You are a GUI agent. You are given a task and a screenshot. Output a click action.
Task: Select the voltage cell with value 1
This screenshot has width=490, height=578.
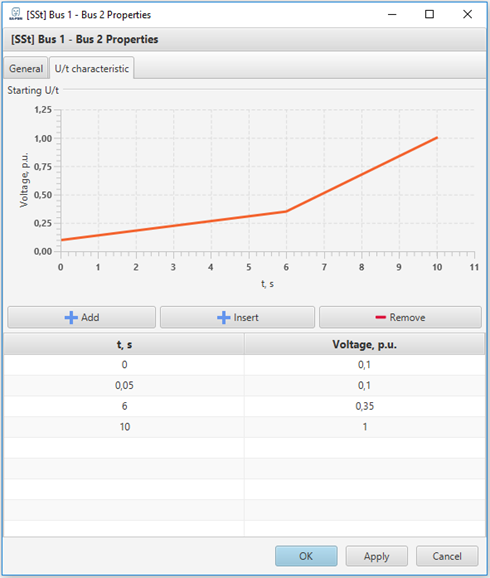pyautogui.click(x=365, y=427)
